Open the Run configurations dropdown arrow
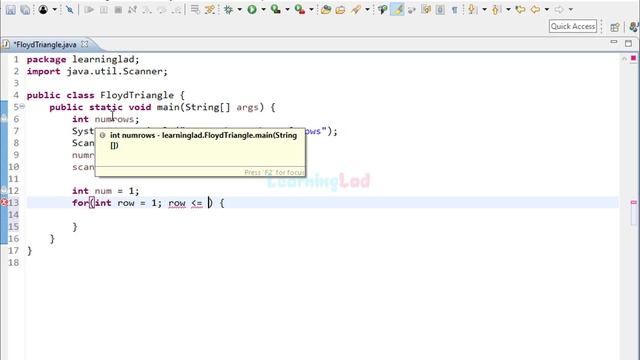The image size is (640, 360). pos(263,9)
